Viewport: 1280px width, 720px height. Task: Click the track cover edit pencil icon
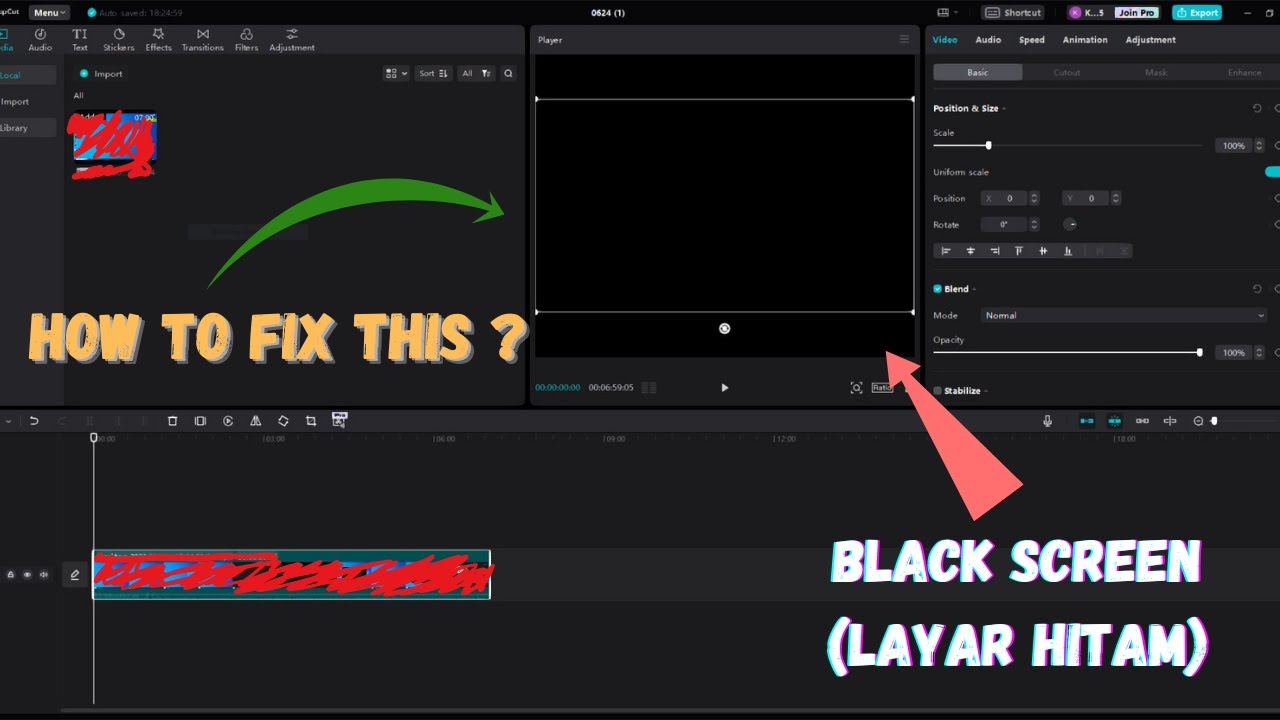tap(74, 575)
